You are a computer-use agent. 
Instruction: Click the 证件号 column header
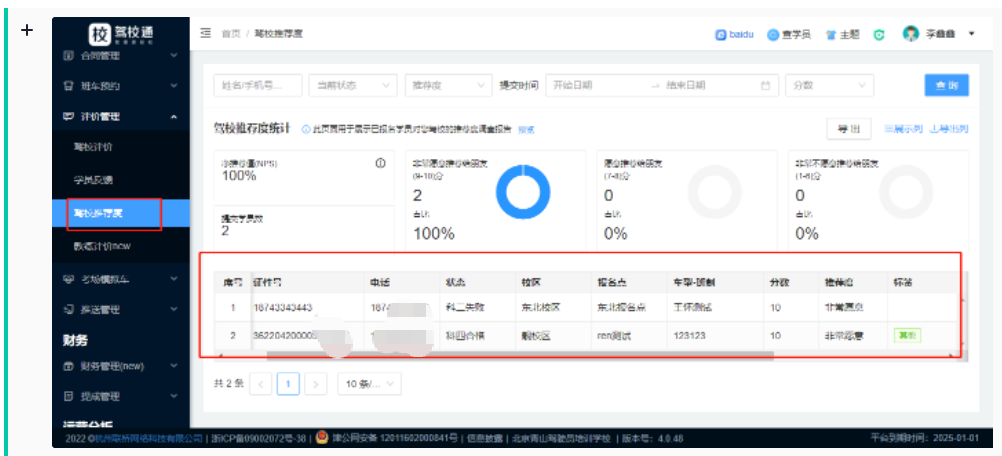click(268, 282)
